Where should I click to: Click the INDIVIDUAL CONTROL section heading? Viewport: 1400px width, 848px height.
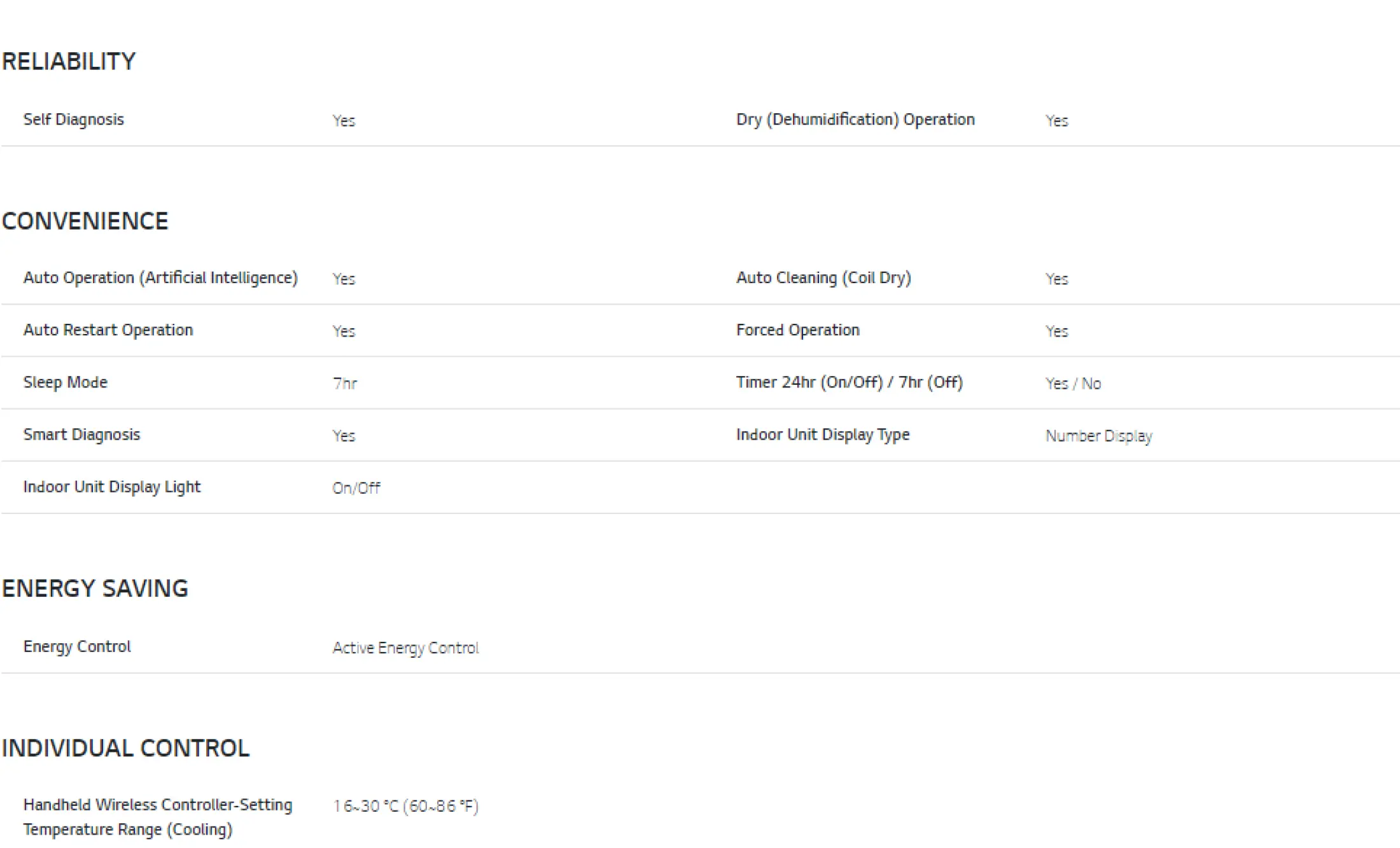[x=125, y=748]
